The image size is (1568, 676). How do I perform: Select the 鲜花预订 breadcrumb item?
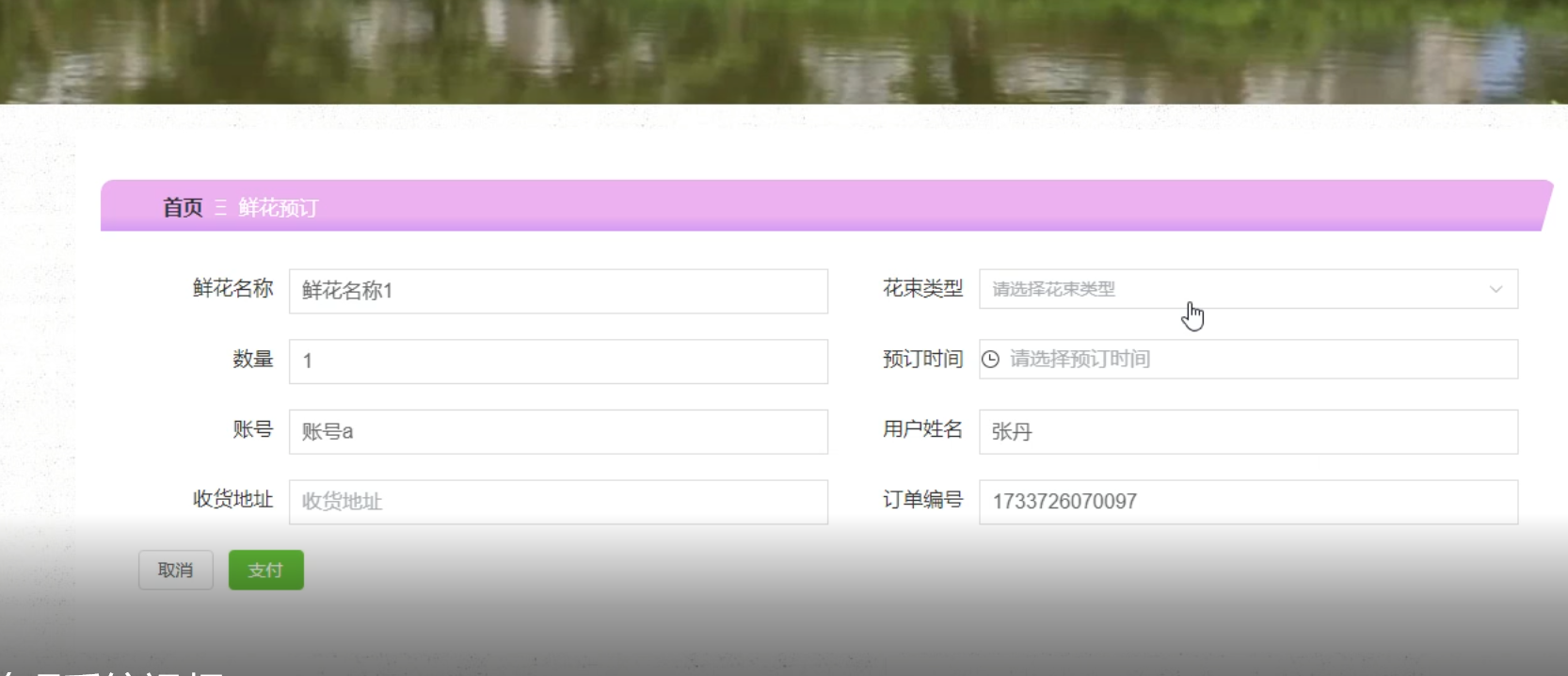coord(279,208)
